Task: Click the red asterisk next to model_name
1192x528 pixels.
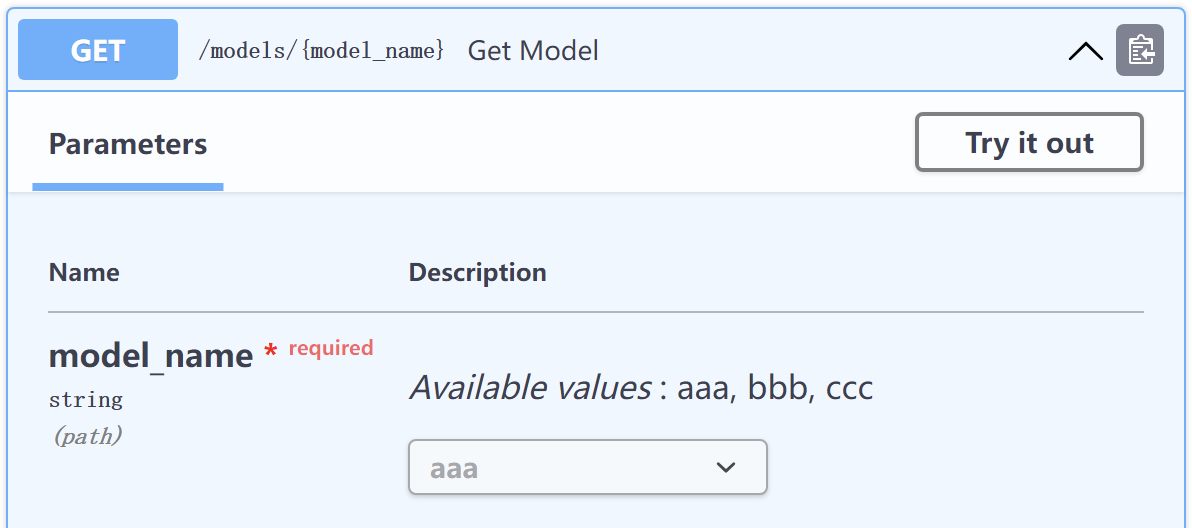Action: click(x=270, y=352)
